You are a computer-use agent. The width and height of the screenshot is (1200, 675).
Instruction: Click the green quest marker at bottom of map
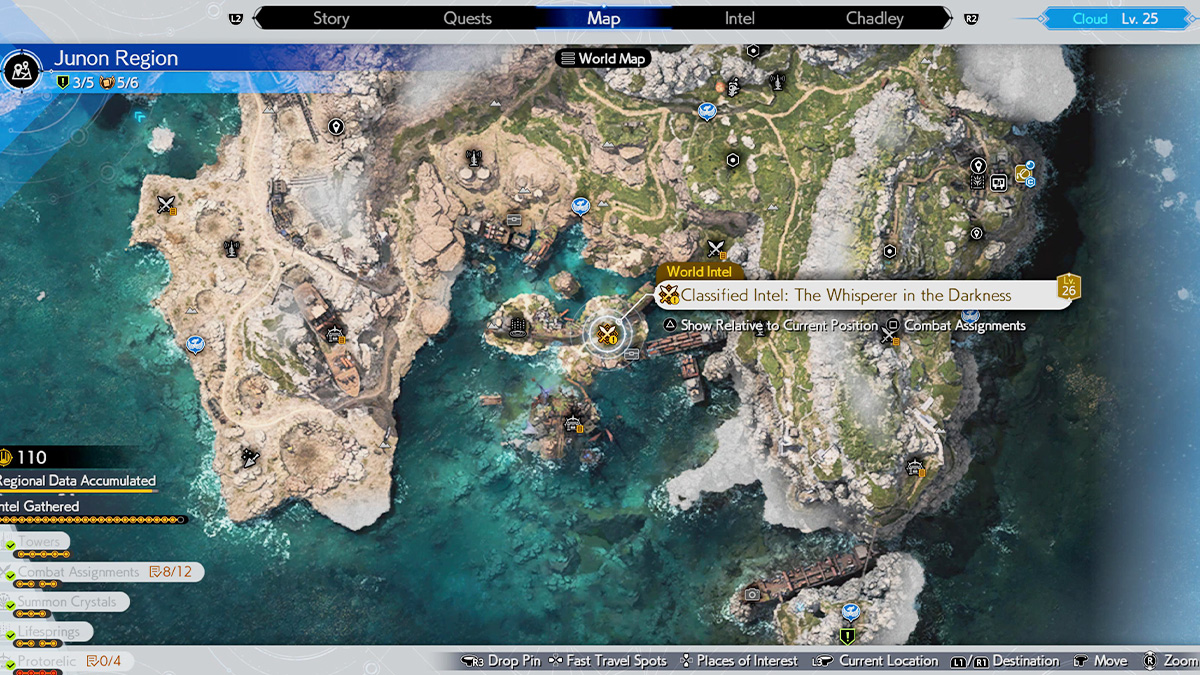pyautogui.click(x=847, y=635)
